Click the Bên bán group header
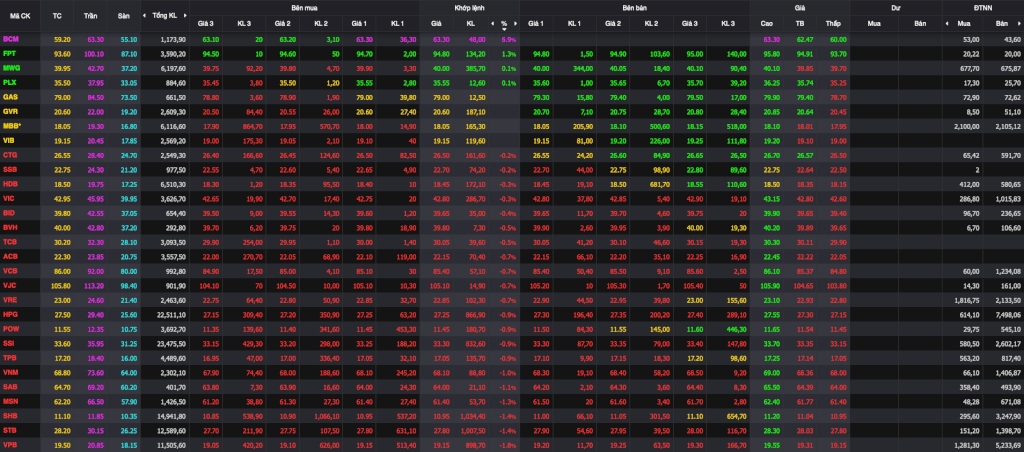Viewport: 1024px width, 452px height. tap(635, 7)
